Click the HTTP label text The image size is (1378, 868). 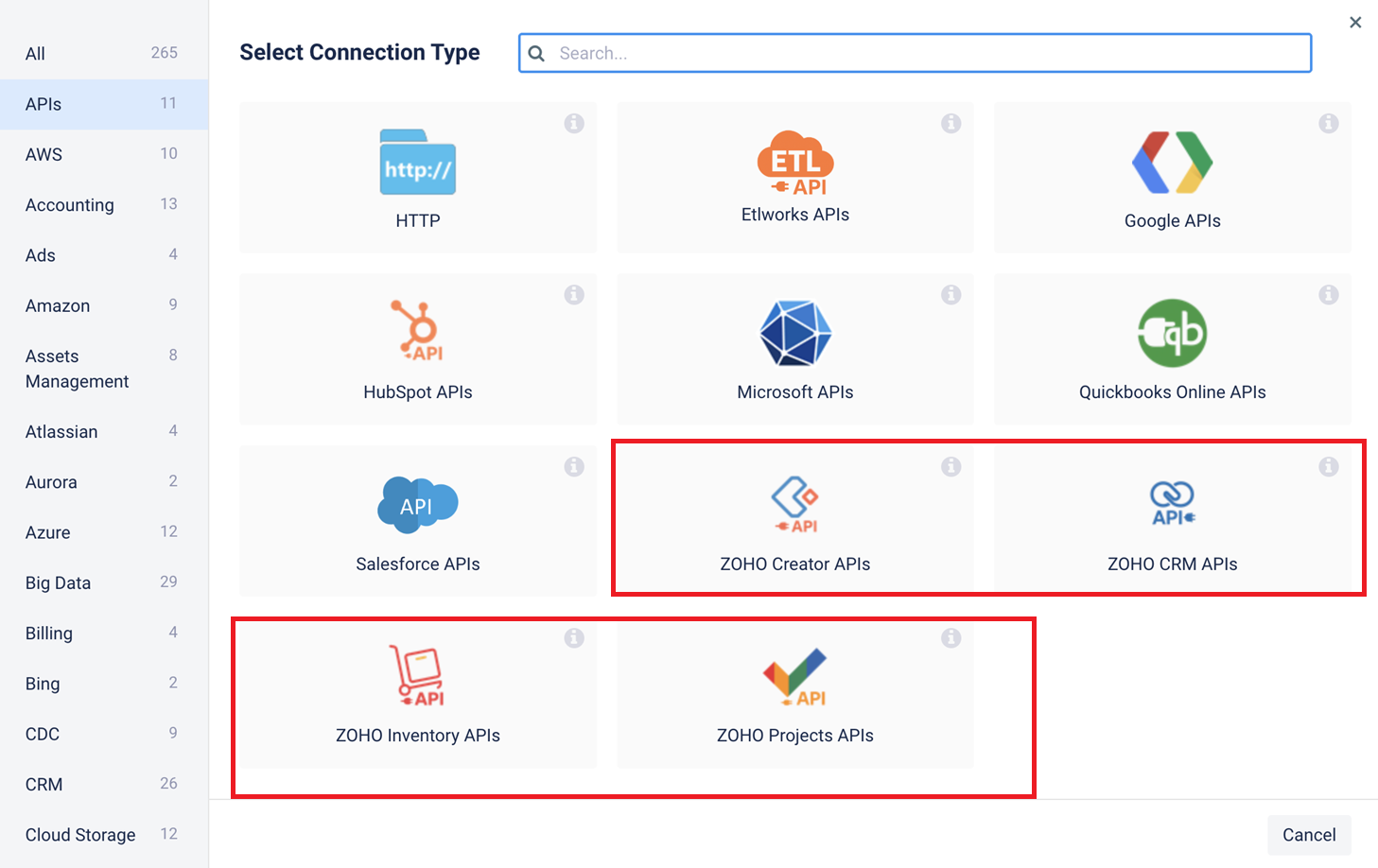tap(418, 220)
